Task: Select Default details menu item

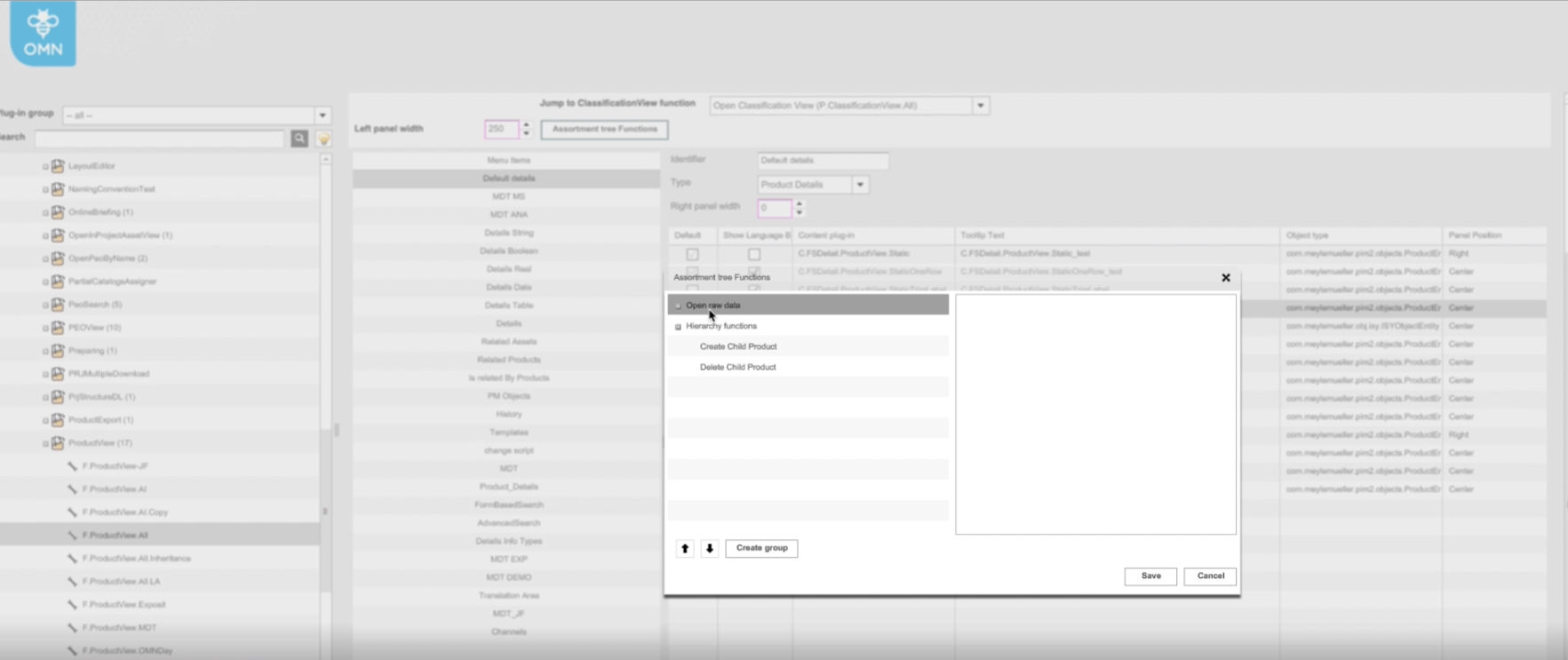Action: click(508, 179)
